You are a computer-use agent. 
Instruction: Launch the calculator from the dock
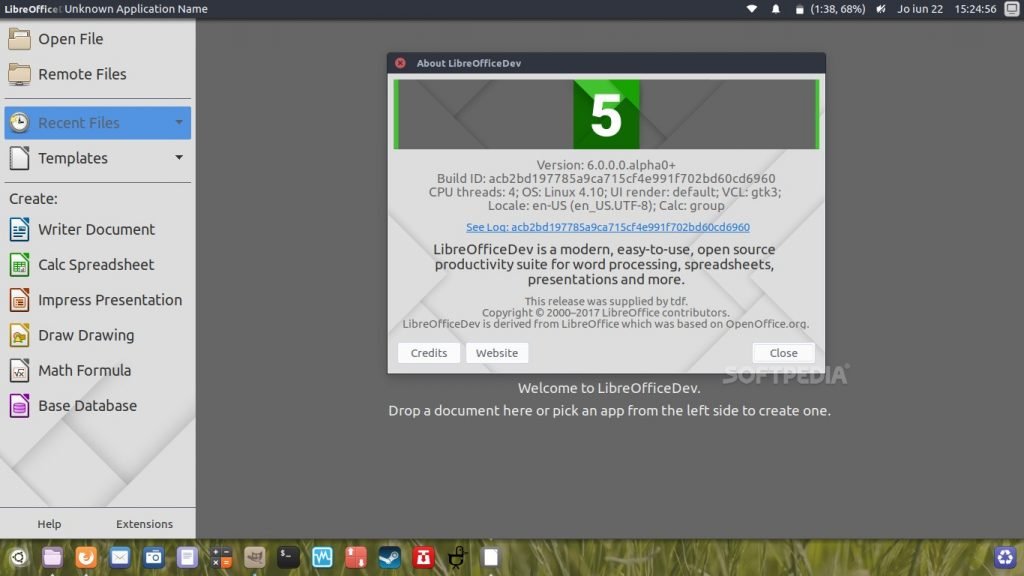221,557
